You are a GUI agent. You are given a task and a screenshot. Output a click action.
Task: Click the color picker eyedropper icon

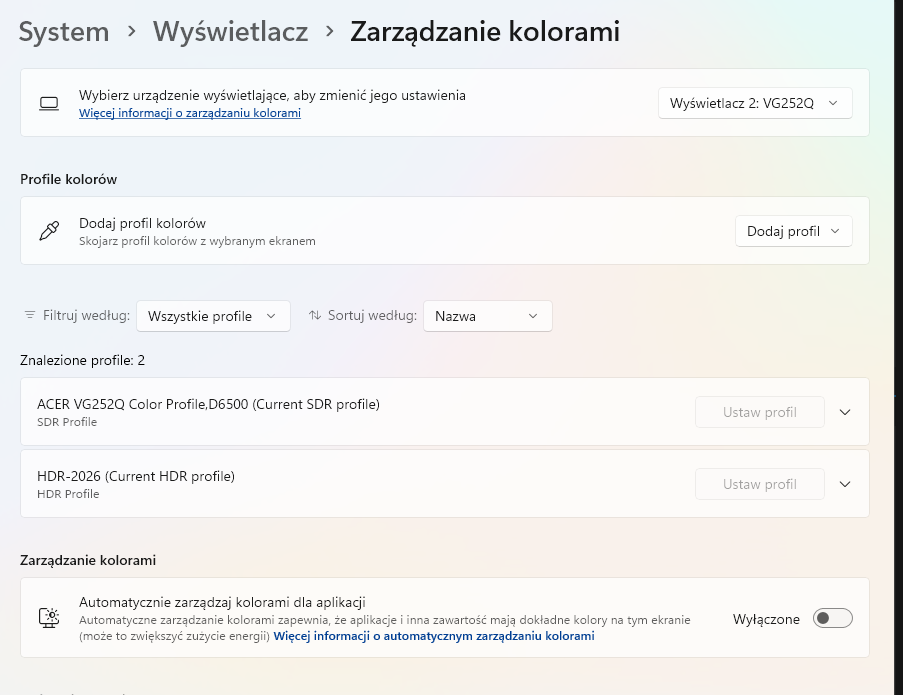point(48,231)
